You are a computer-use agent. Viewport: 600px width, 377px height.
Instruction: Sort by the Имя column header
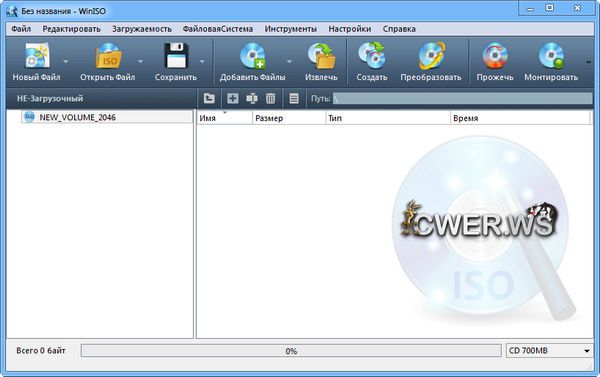tap(224, 118)
